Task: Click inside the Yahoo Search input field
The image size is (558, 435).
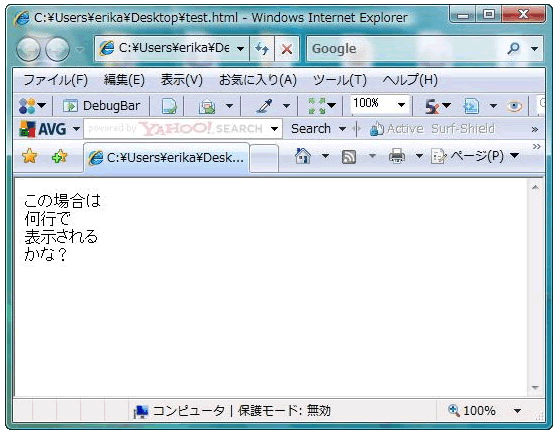Action: point(177,129)
